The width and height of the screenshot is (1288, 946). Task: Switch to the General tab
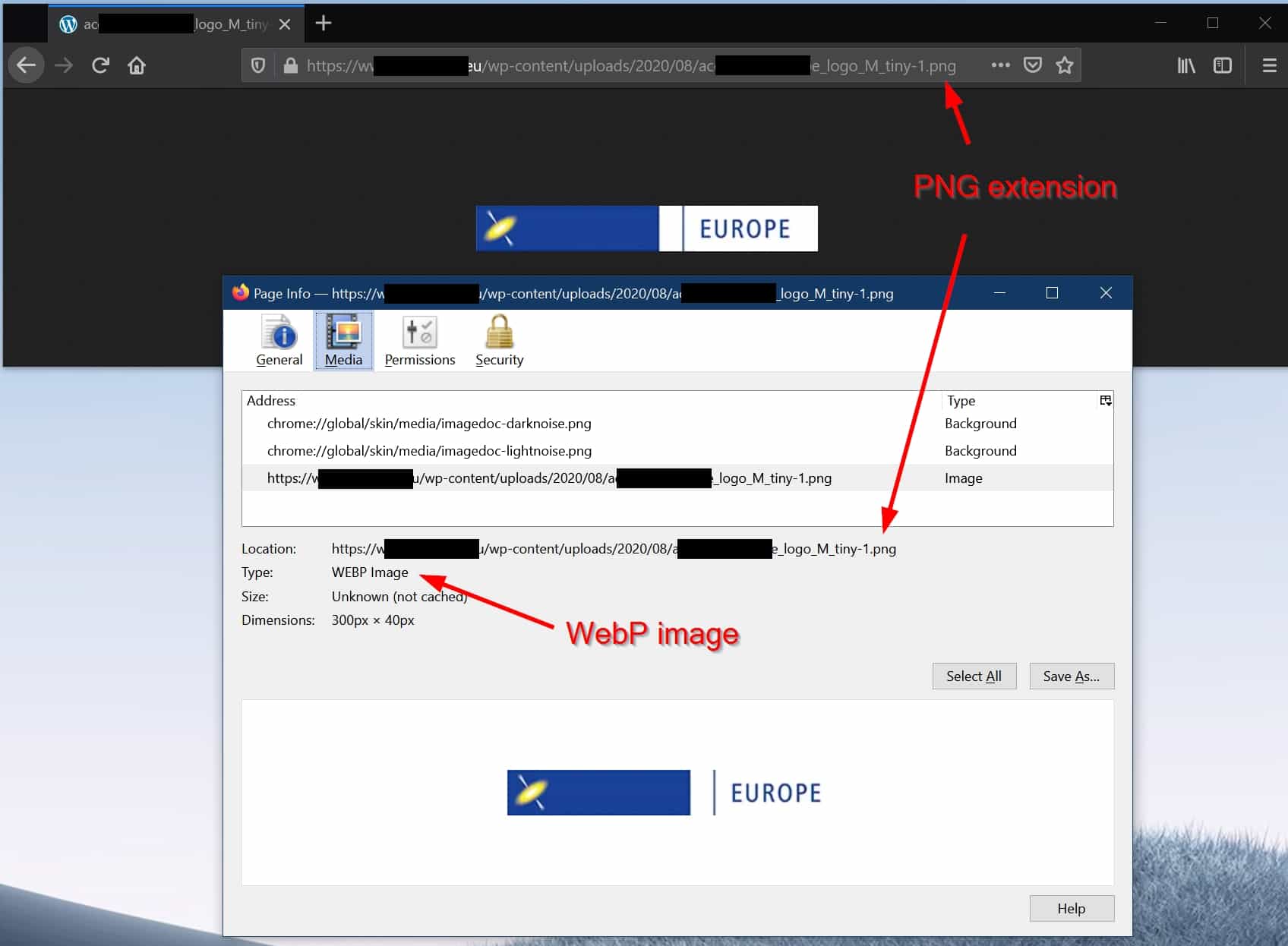pos(279,342)
